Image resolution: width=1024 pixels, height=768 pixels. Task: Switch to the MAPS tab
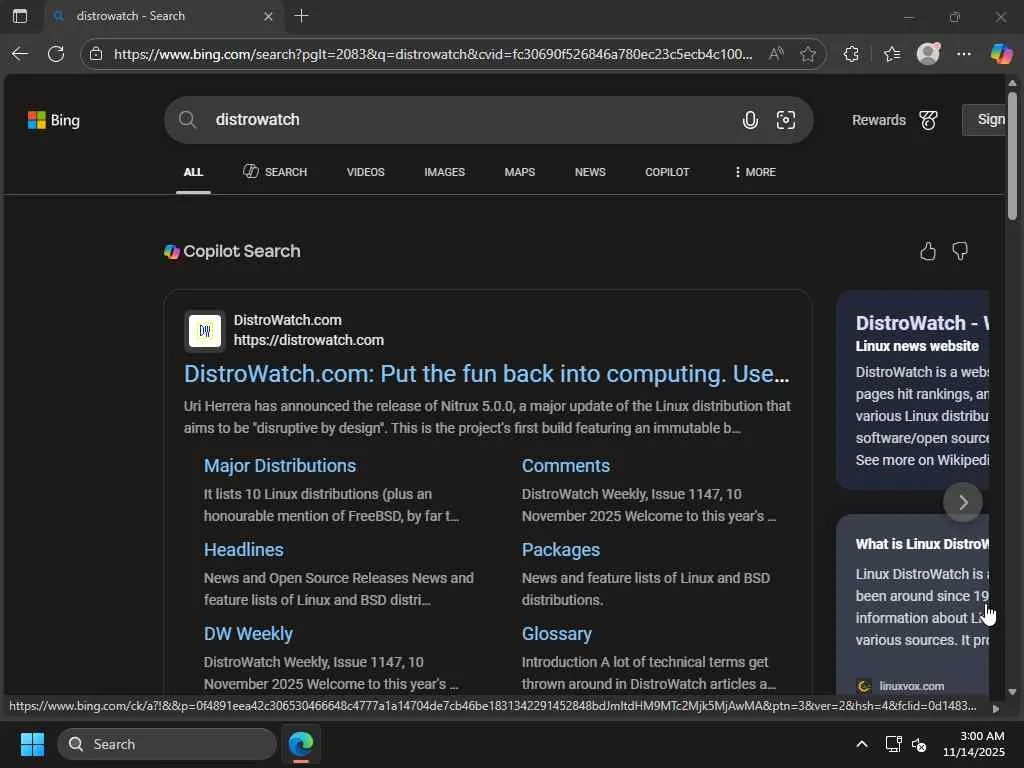(519, 172)
